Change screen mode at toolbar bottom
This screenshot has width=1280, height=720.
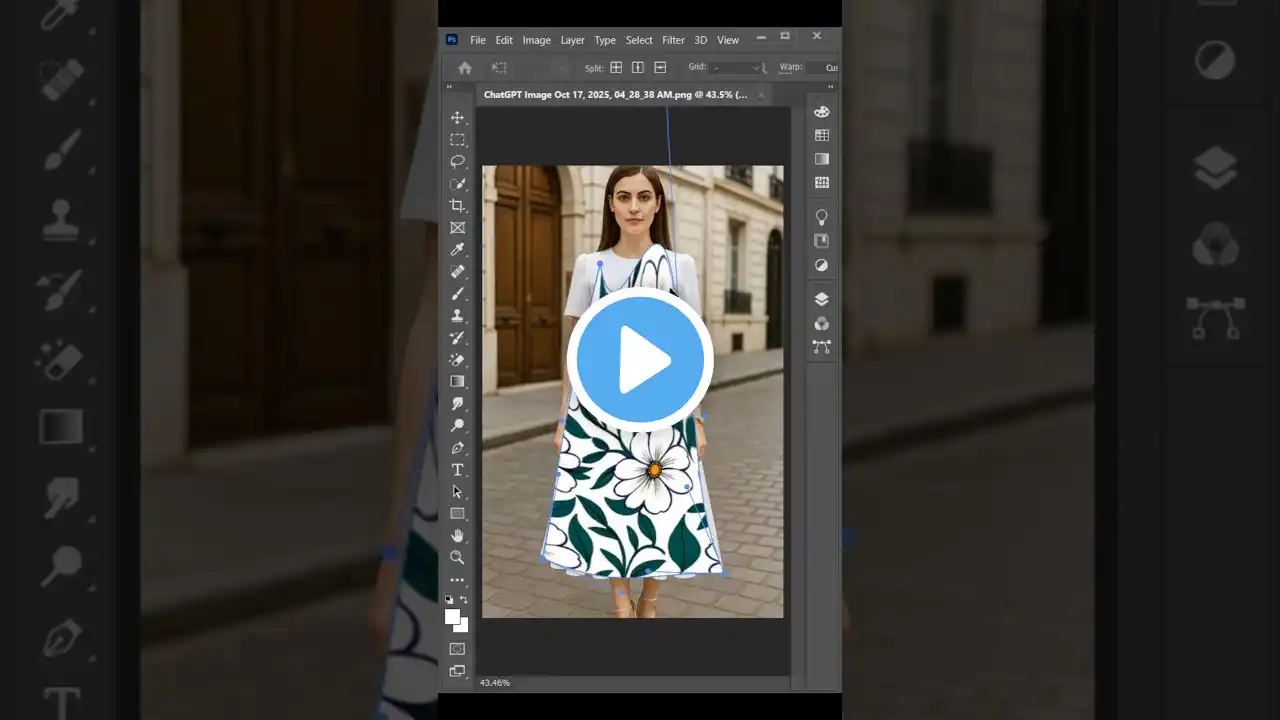(457, 671)
